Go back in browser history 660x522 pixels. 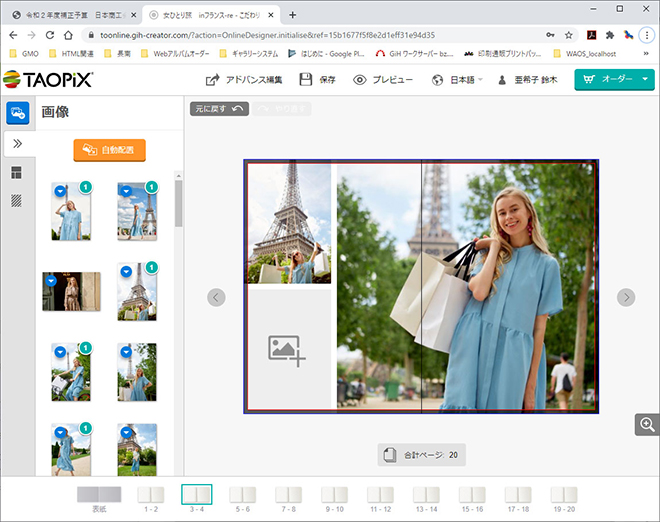point(13,35)
